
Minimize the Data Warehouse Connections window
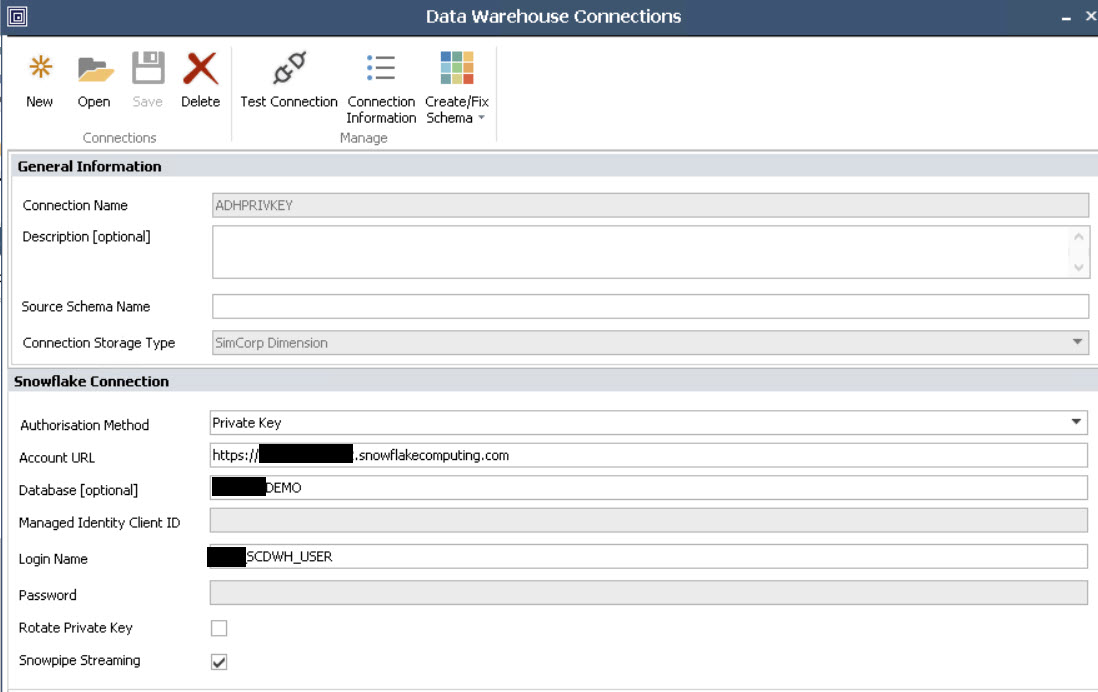(1066, 18)
